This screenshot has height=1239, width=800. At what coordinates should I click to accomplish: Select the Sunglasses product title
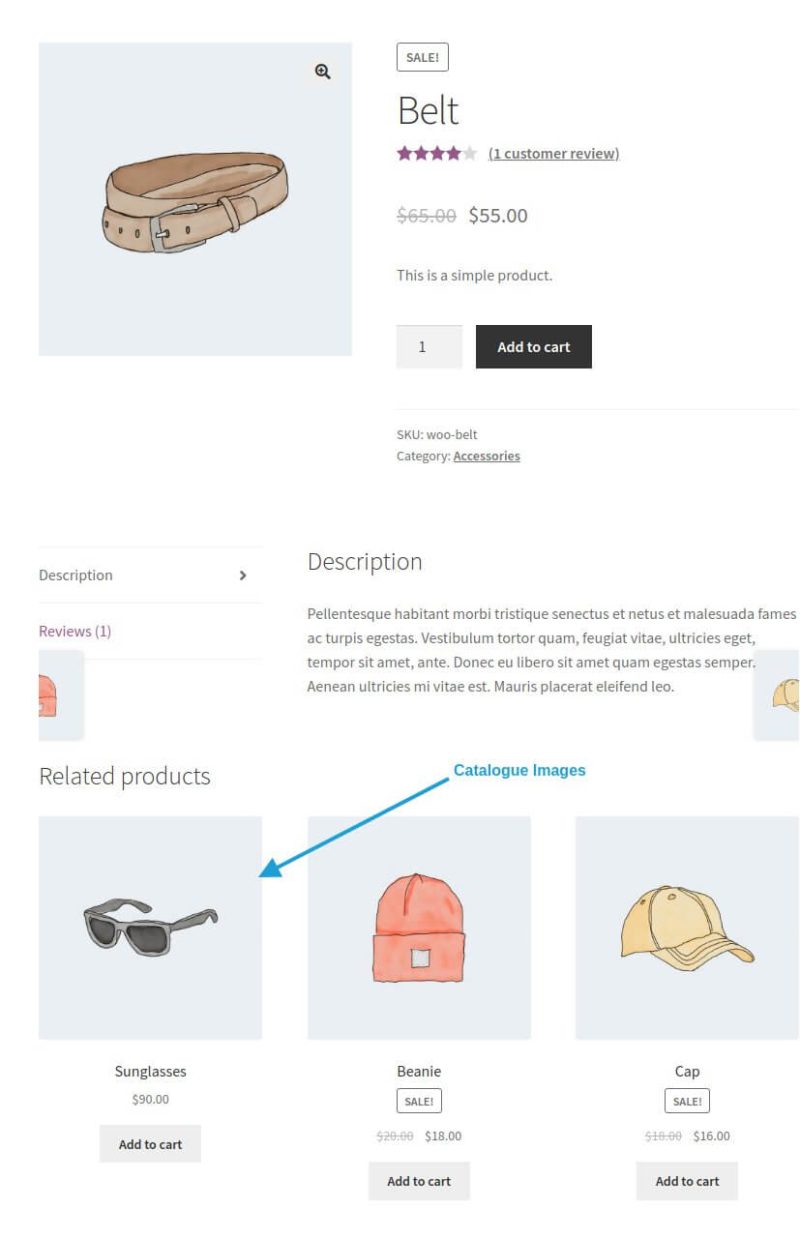click(149, 1071)
